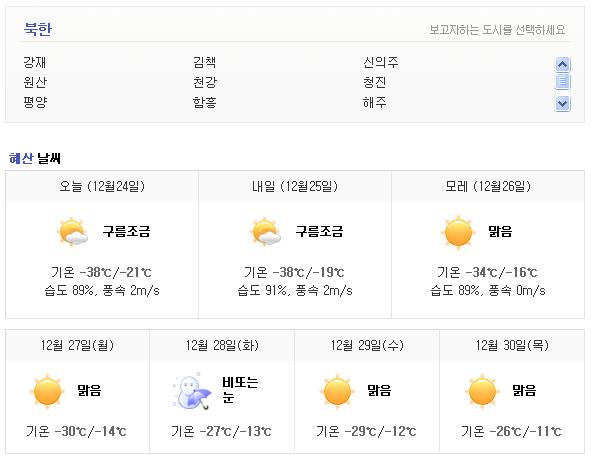Choose 평양 from the city list
The height and width of the screenshot is (462, 592).
(35, 102)
